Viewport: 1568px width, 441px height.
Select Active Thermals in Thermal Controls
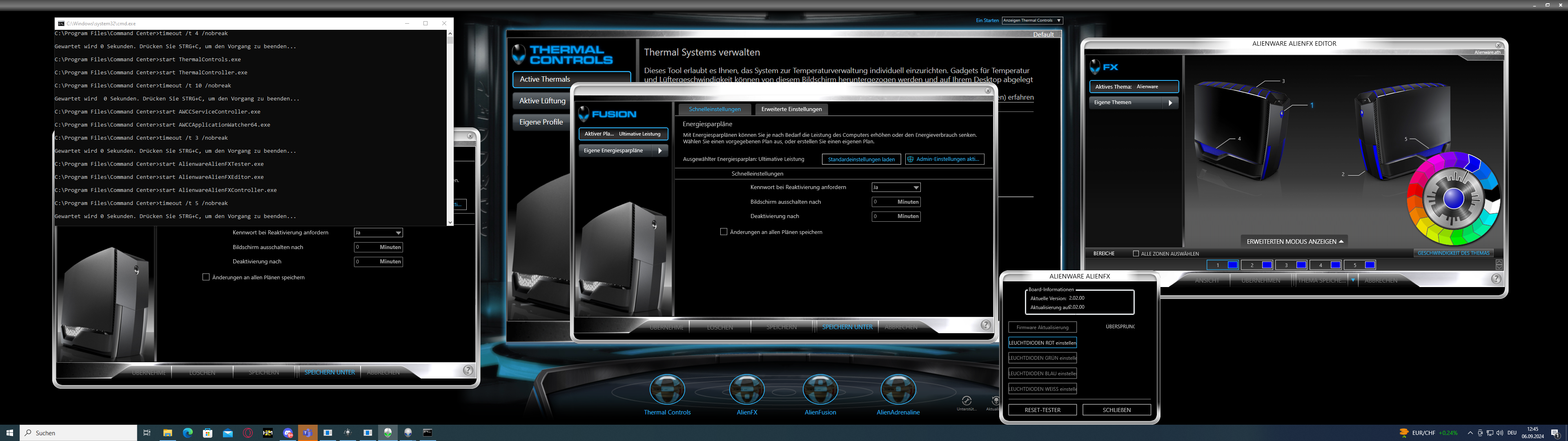[x=572, y=79]
